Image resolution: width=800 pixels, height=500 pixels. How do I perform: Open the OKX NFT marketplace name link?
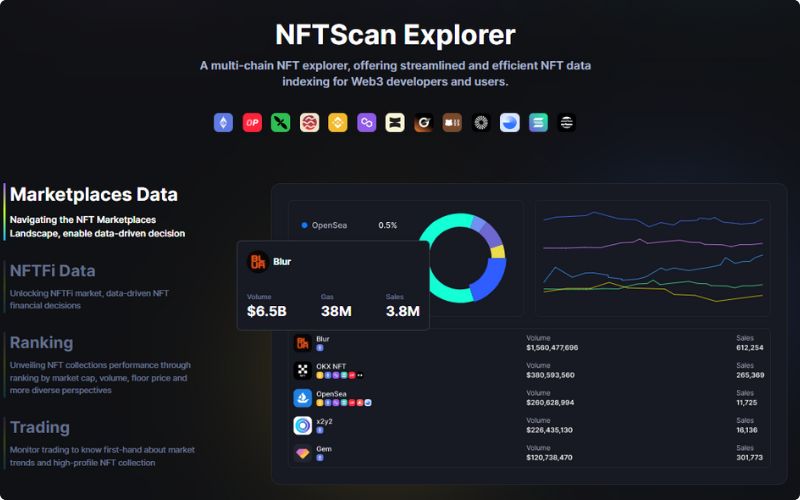click(331, 366)
